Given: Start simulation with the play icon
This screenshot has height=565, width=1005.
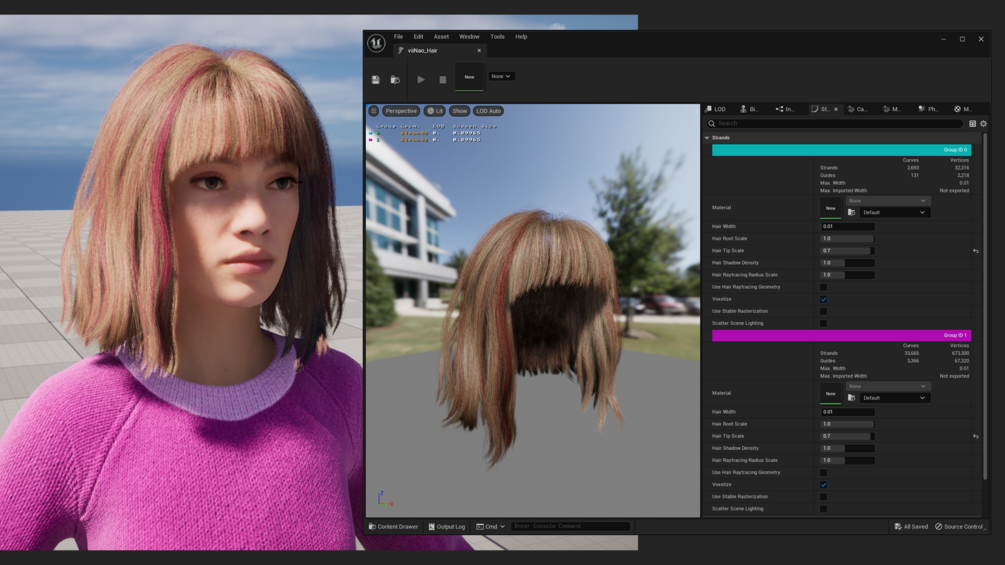Looking at the screenshot, I should 421,80.
